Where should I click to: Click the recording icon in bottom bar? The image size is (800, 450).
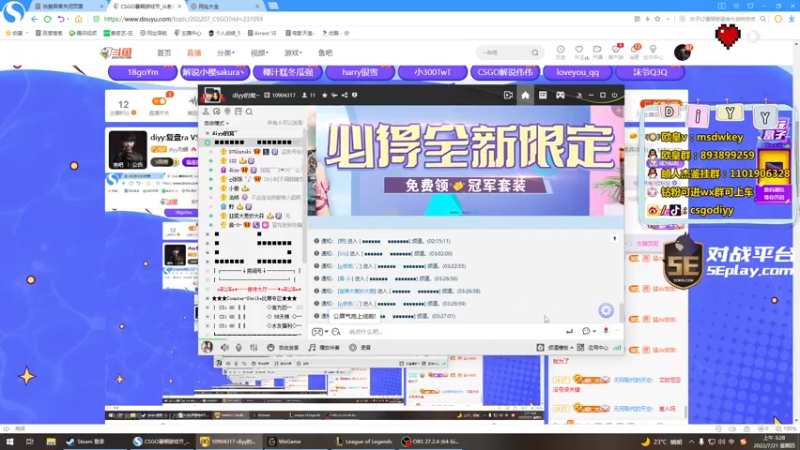click(x=353, y=347)
